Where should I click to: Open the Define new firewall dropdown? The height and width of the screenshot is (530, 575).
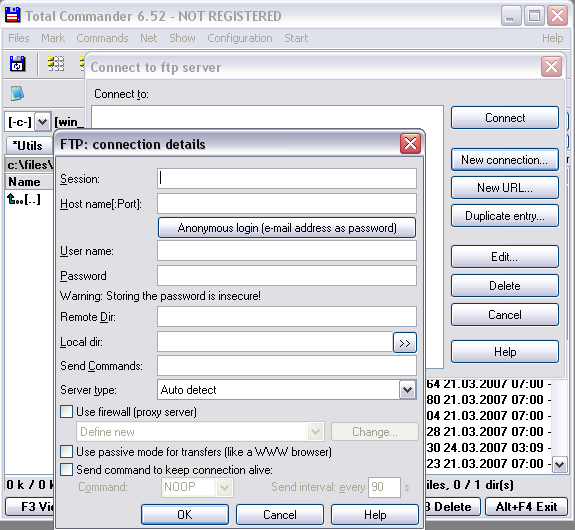tap(315, 432)
